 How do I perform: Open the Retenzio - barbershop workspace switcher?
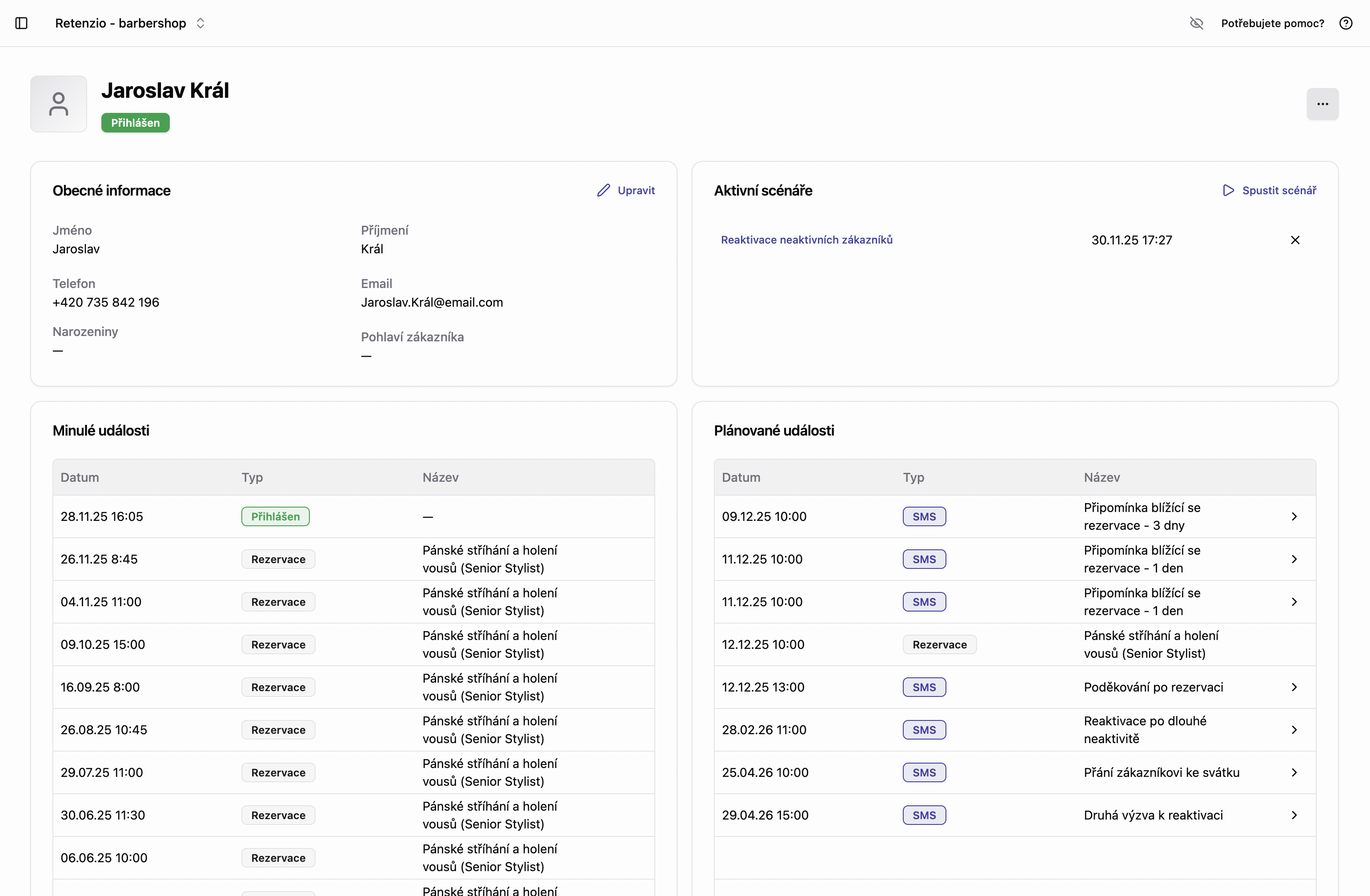(x=130, y=23)
